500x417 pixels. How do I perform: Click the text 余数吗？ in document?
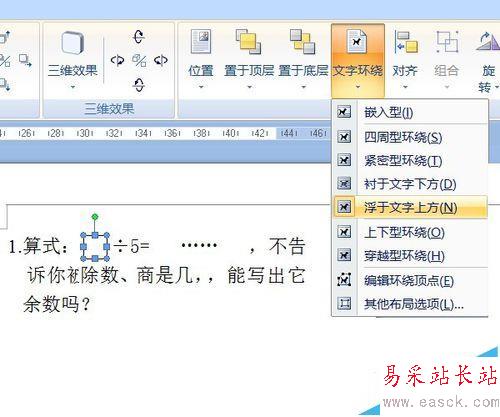57,304
